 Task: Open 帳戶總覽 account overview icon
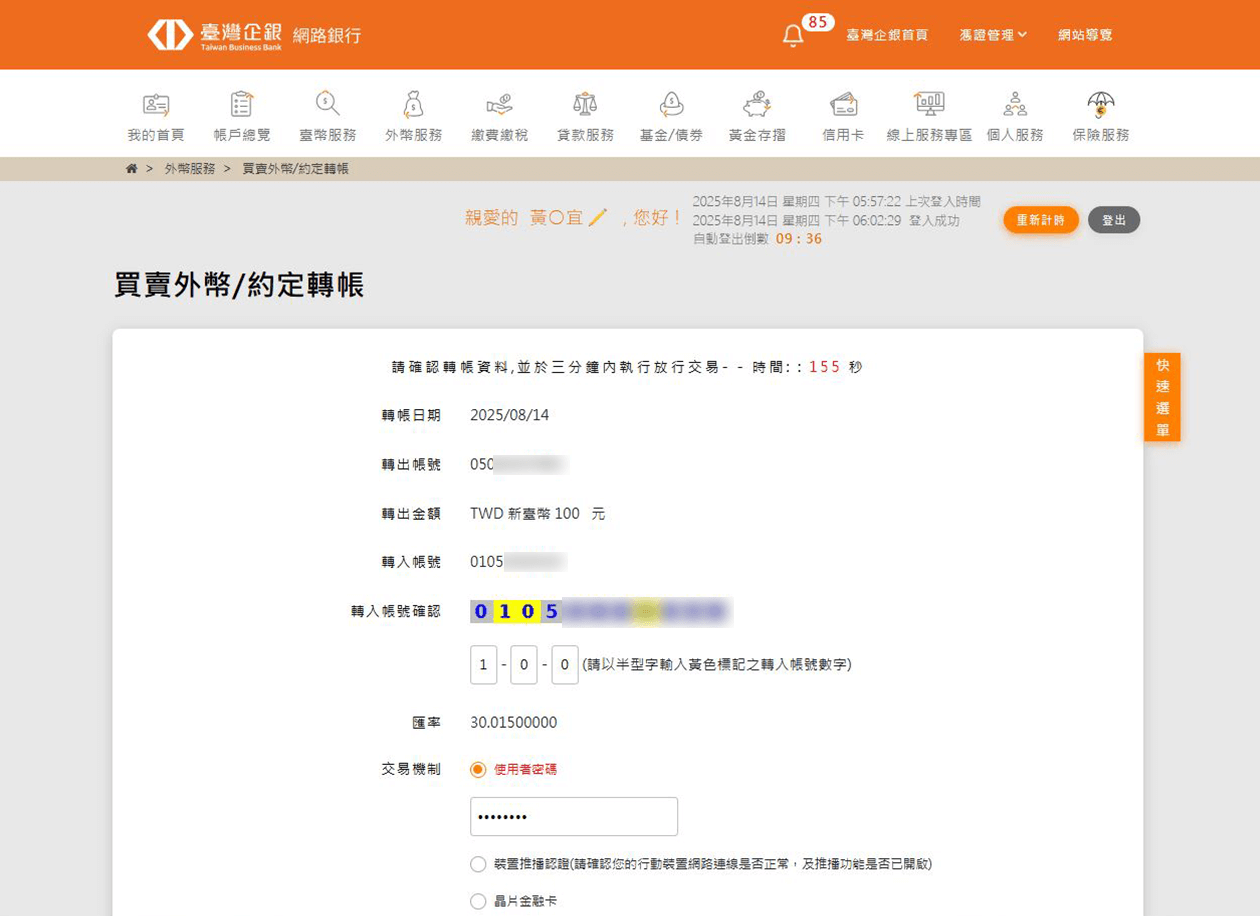point(241,104)
